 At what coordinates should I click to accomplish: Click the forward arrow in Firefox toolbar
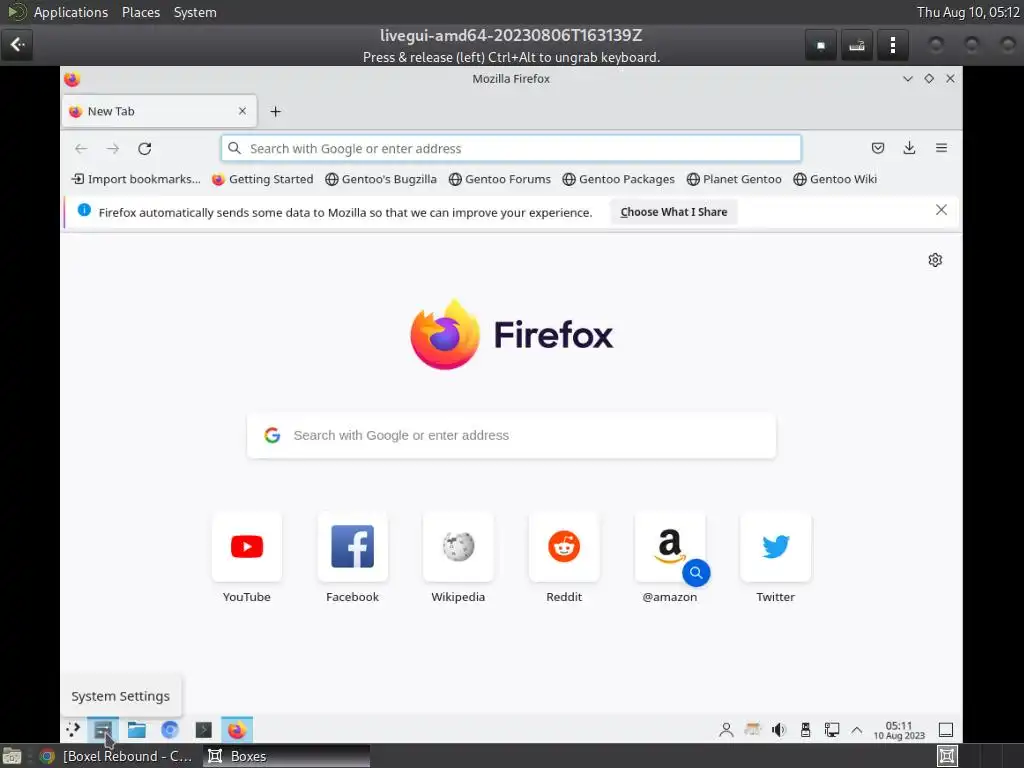pos(113,149)
